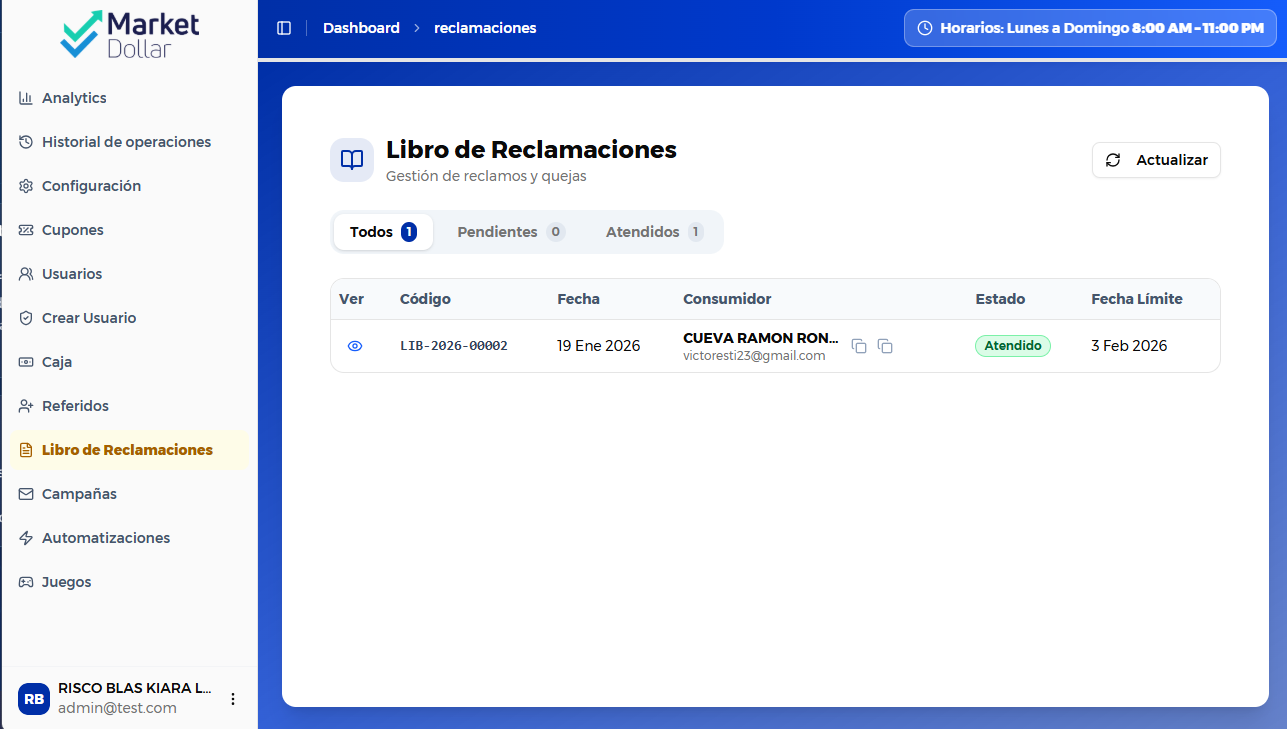Screen dimensions: 1287x729
Task: Click email victoresti23@gmail.com
Action: pos(754,355)
